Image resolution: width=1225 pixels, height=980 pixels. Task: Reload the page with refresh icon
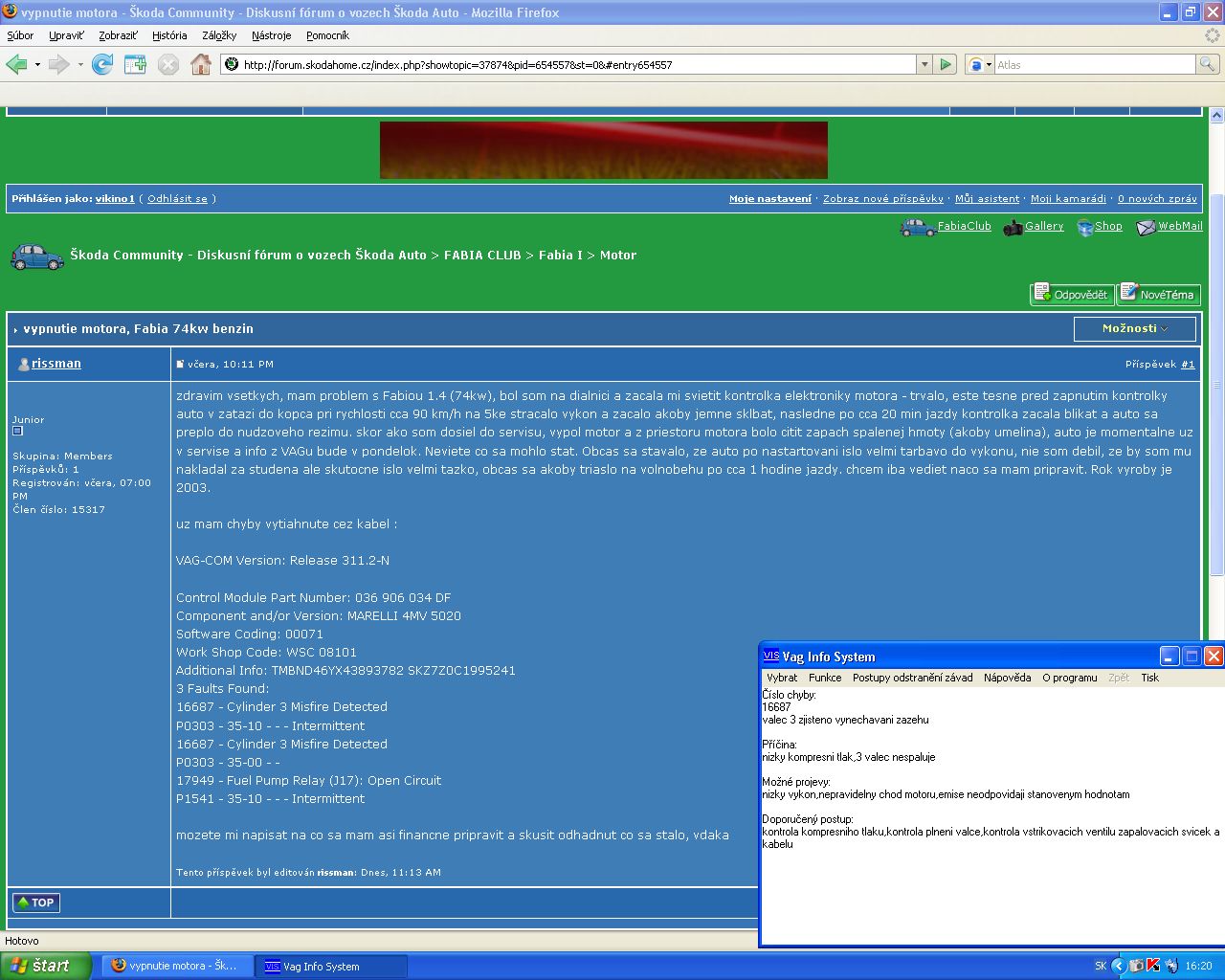[102, 64]
